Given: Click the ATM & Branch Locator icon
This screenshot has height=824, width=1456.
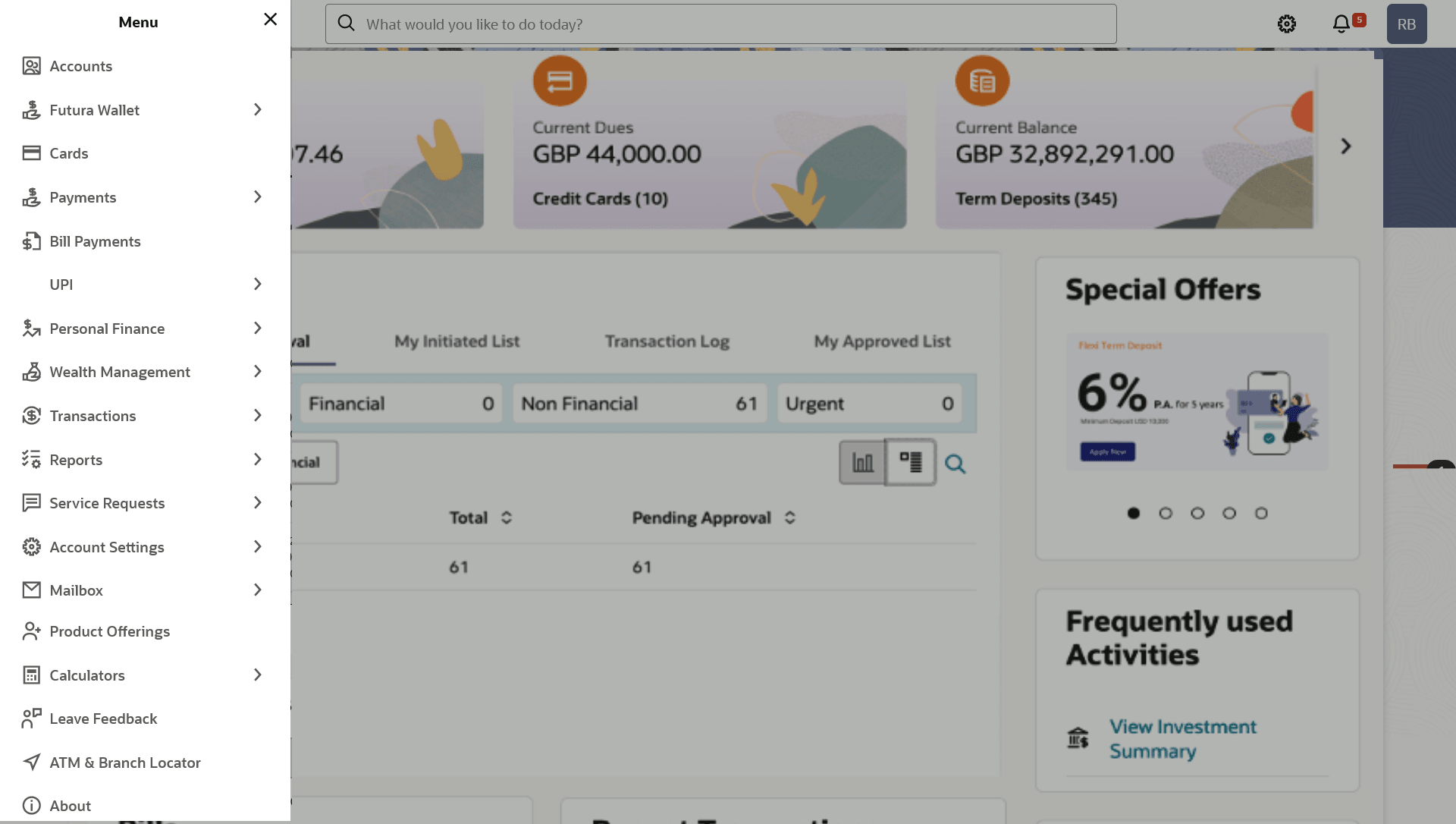Looking at the screenshot, I should point(31,762).
